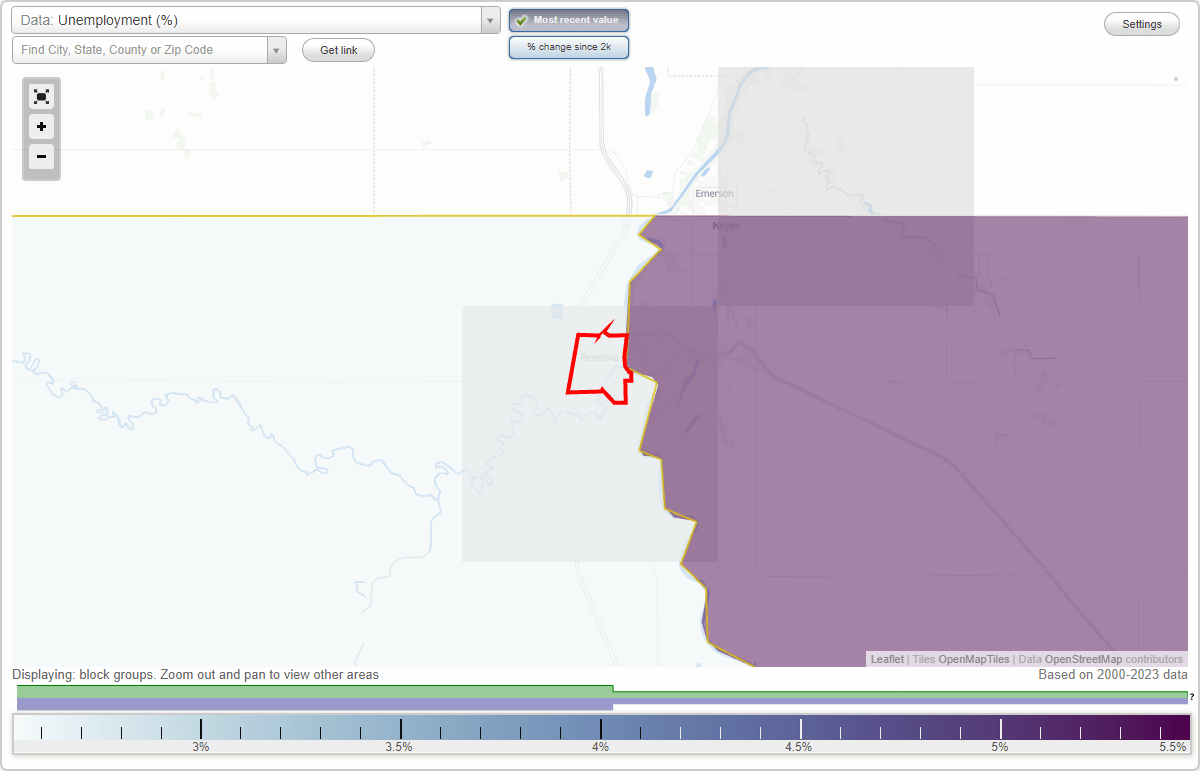Open the OpenMapTiles link
The width and height of the screenshot is (1200, 771).
(x=975, y=659)
